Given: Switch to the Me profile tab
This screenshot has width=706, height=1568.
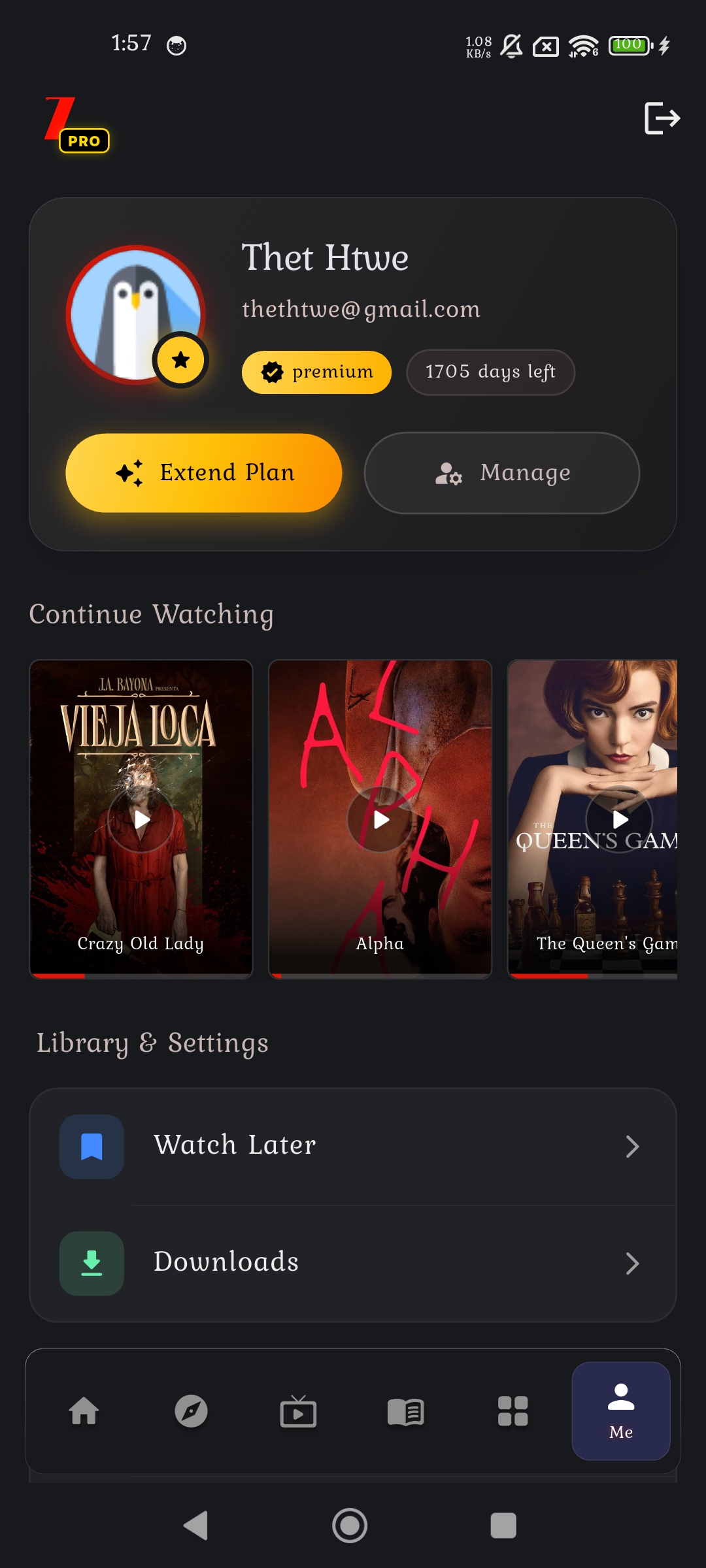Looking at the screenshot, I should click(620, 1411).
